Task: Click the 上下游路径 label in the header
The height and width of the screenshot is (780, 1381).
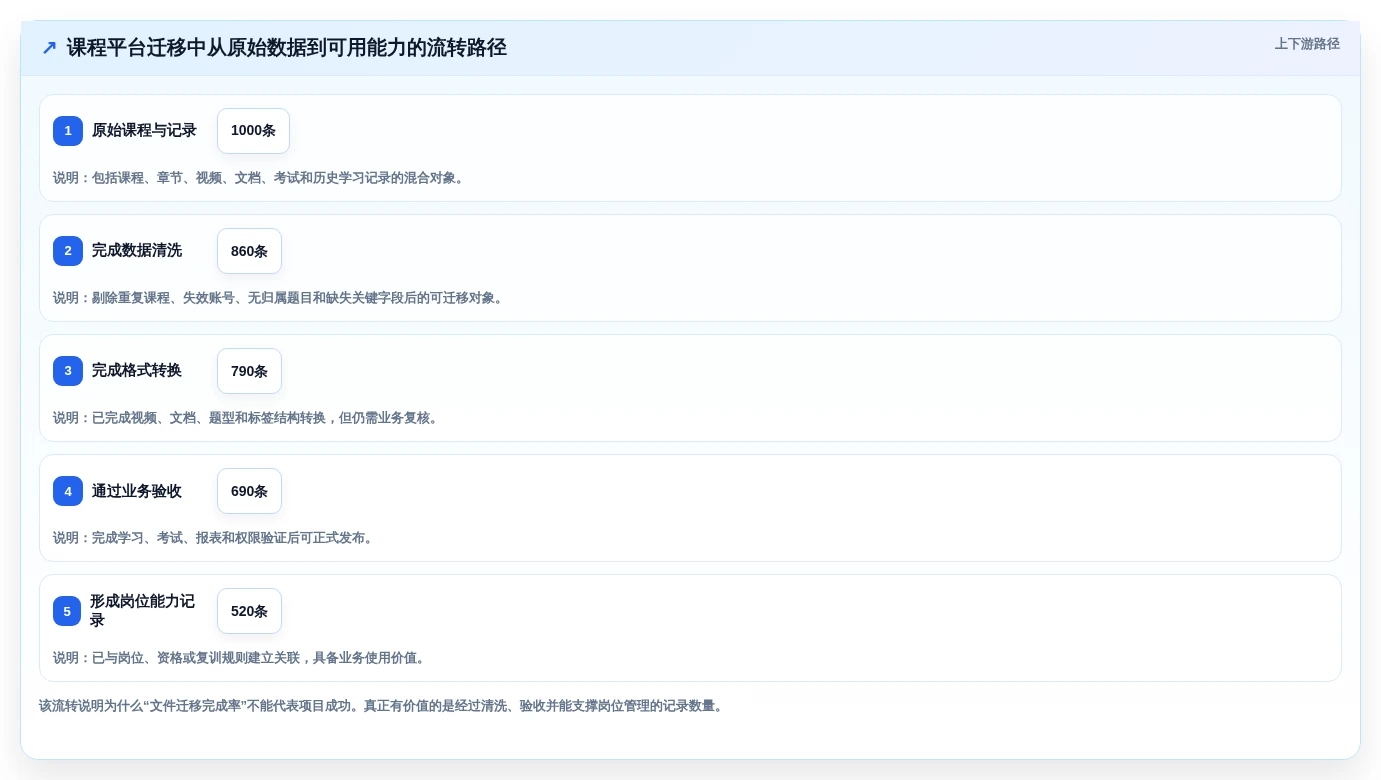Action: click(x=1307, y=44)
